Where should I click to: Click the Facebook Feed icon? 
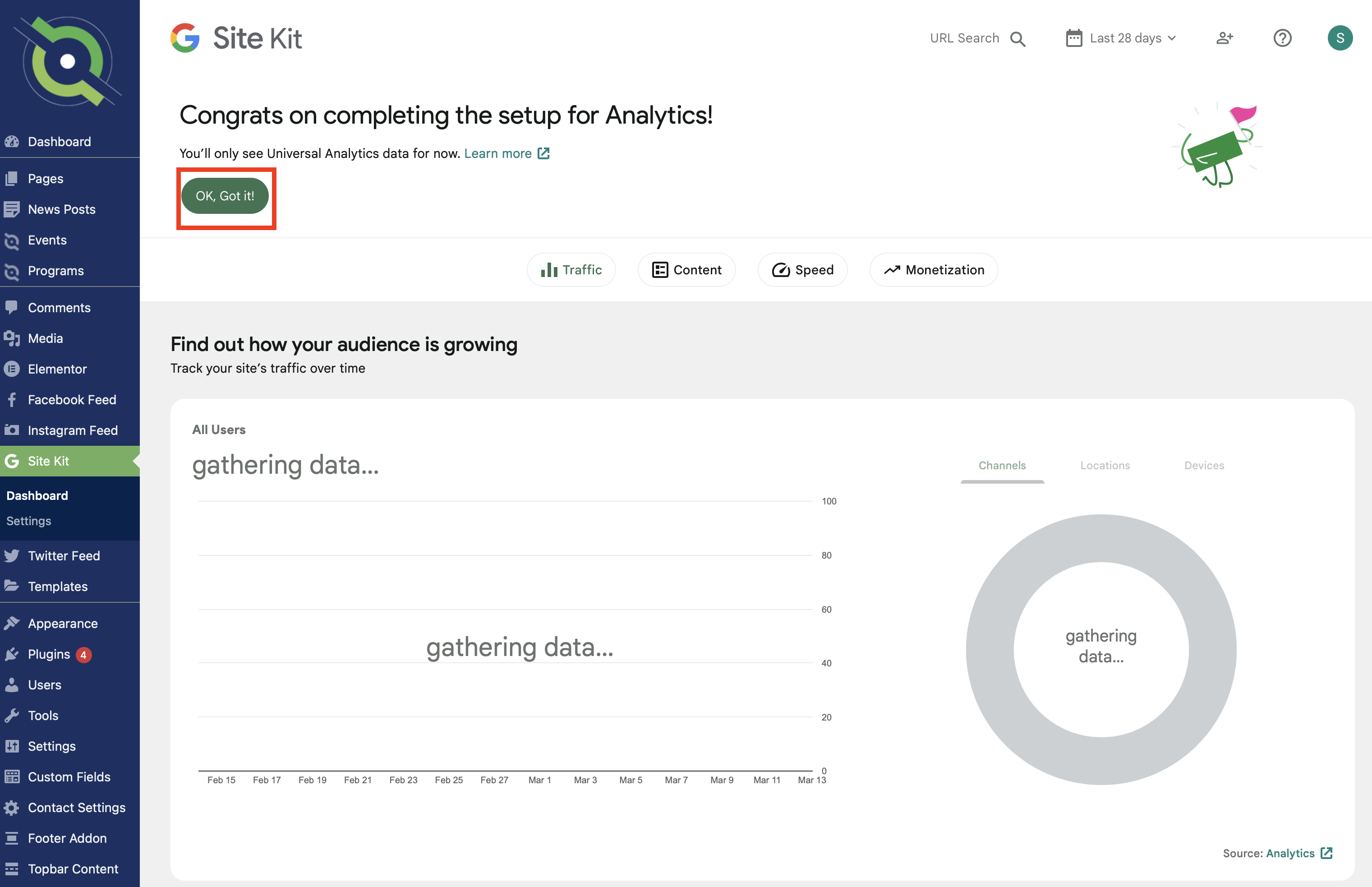[x=12, y=400]
